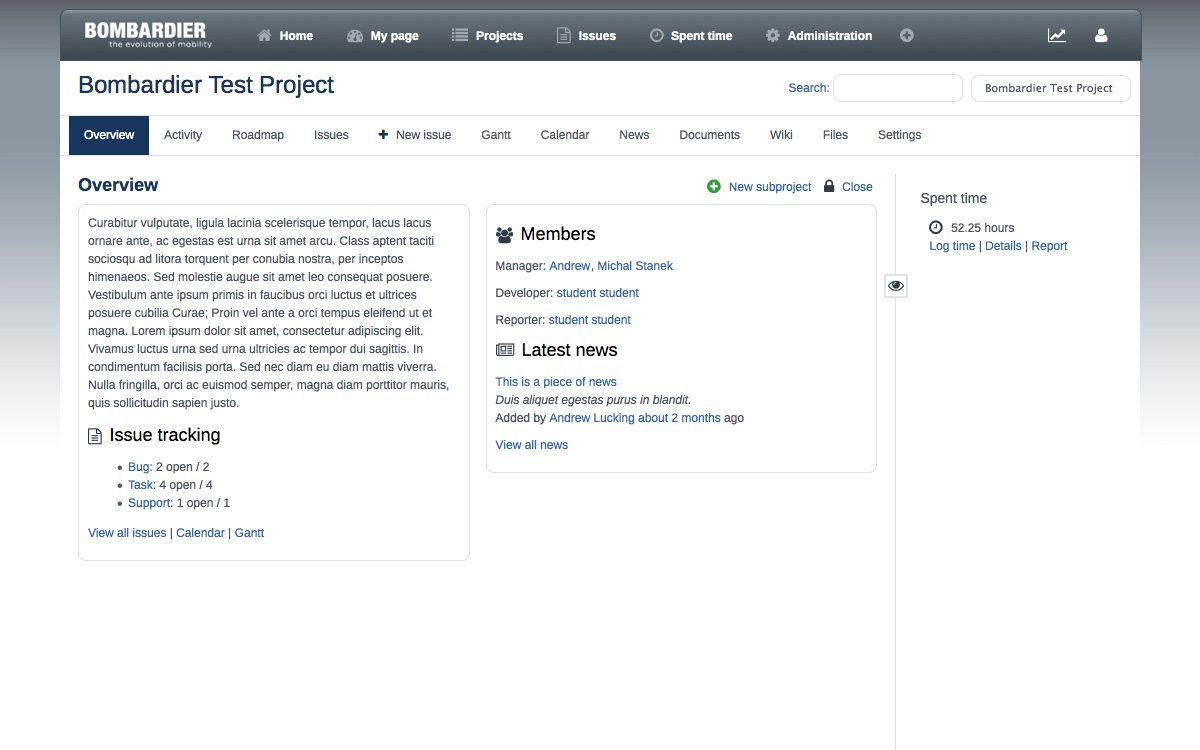Image resolution: width=1200 pixels, height=750 pixels.
Task: Switch to the Calendar tab
Action: (565, 135)
